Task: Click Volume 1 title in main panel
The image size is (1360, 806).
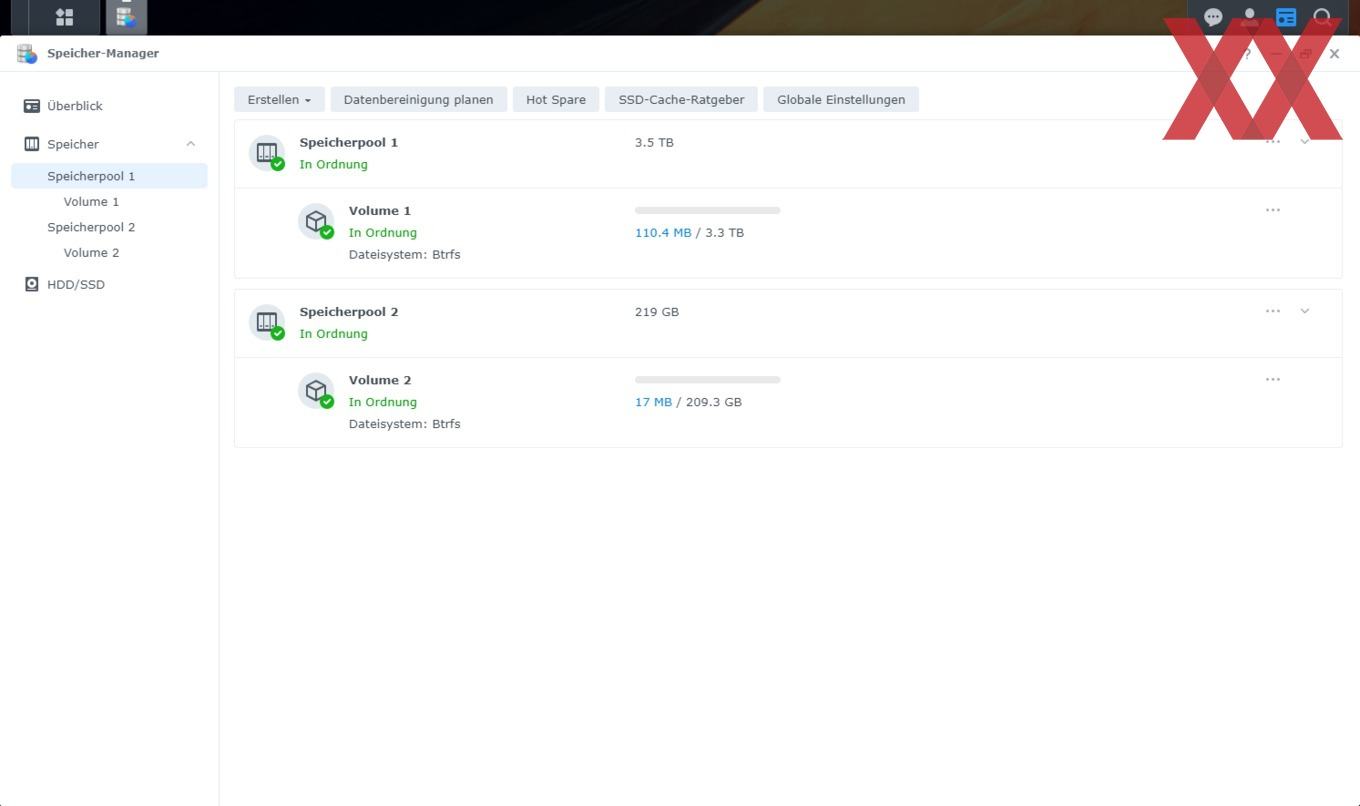Action: [x=380, y=211]
